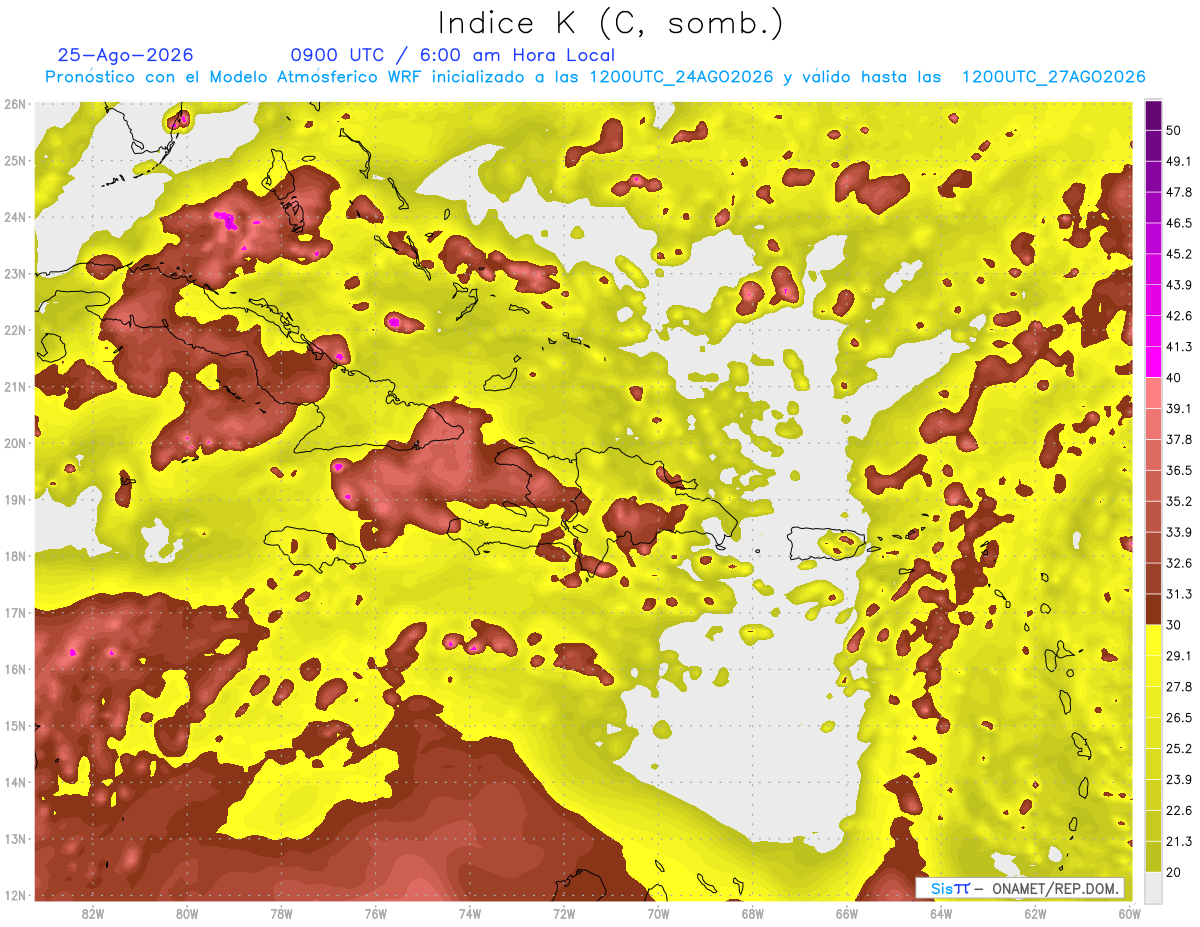The image size is (1200, 927).
Task: Click the dark purple top segment of the color scale
Action: 1153,115
